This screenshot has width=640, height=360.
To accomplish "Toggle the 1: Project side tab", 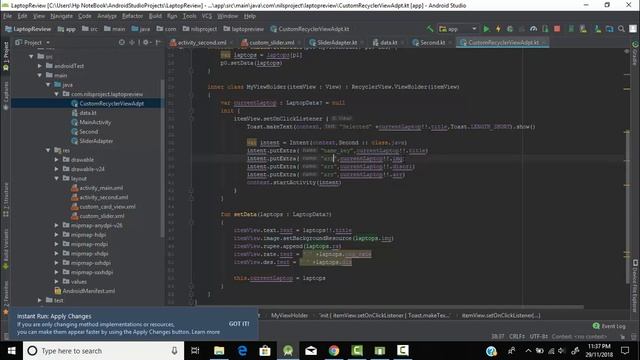I will pyautogui.click(x=6, y=56).
